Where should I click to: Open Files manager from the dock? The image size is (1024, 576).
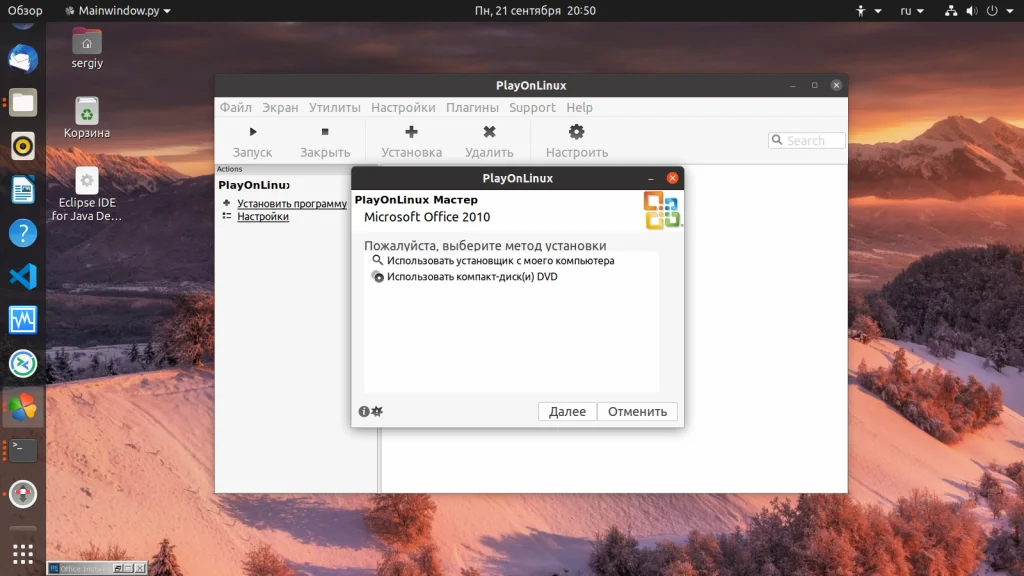tap(23, 103)
